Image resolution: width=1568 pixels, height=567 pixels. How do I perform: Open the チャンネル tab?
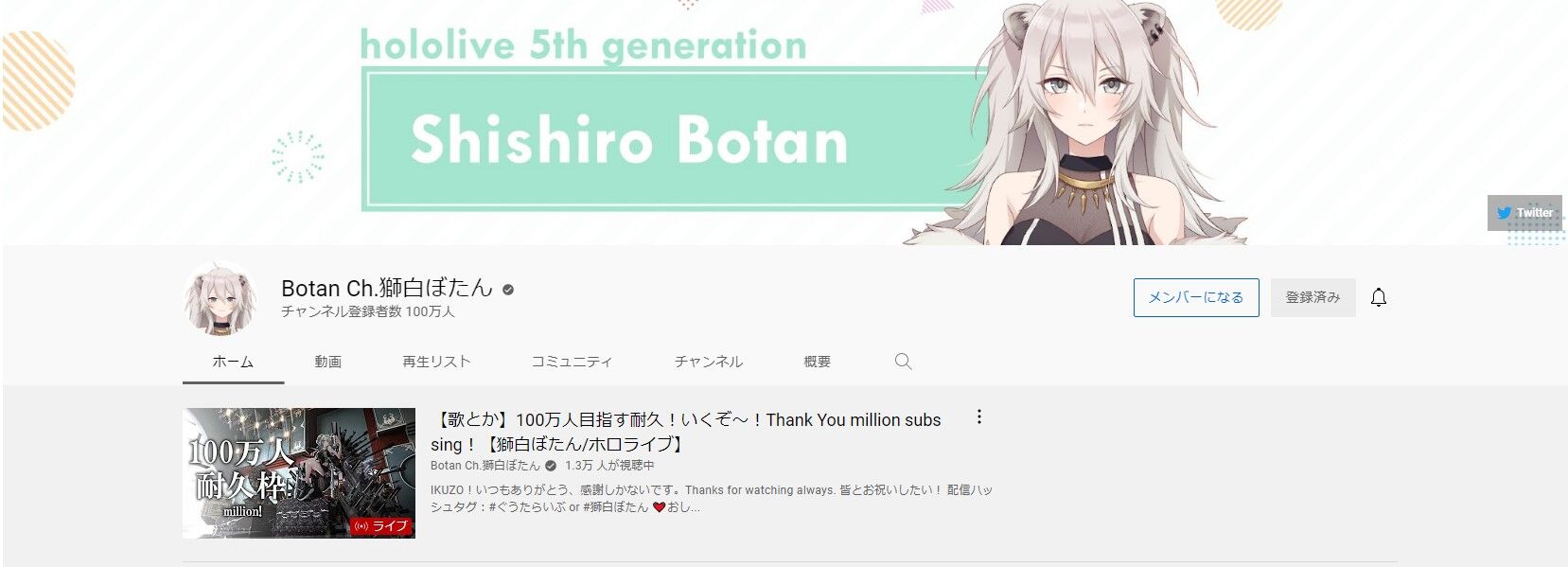(x=708, y=362)
